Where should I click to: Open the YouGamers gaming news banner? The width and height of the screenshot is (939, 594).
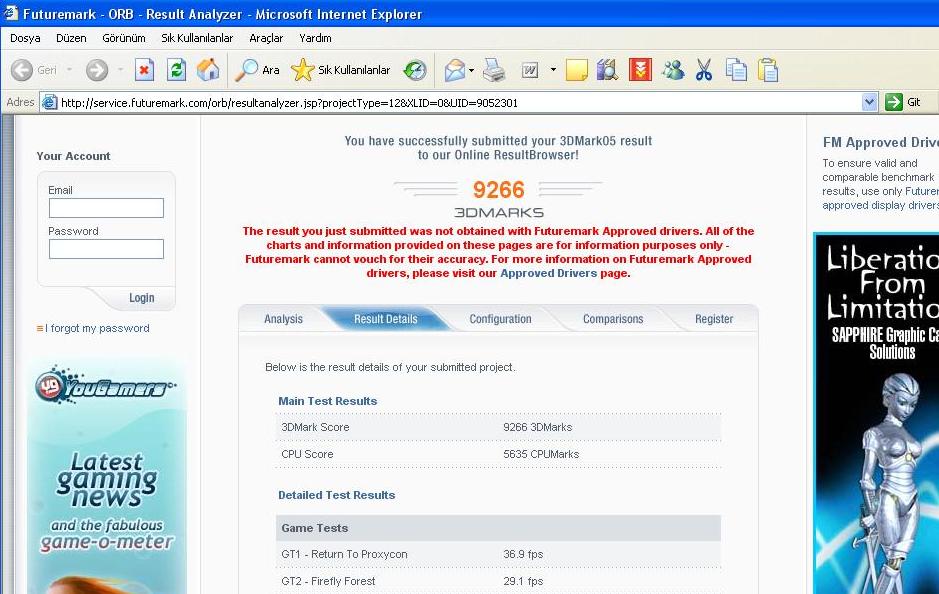point(107,476)
